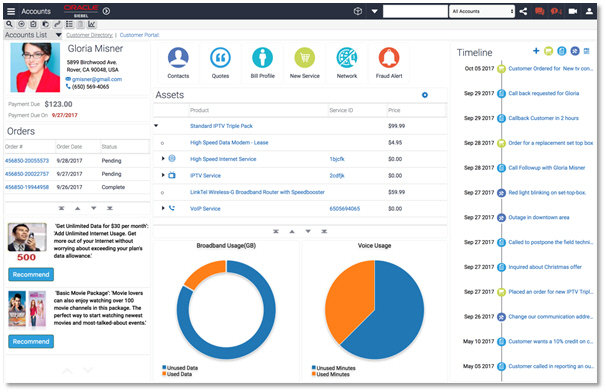Go to next record in Orders list
This screenshot has width=606, height=392.
(x=94, y=208)
